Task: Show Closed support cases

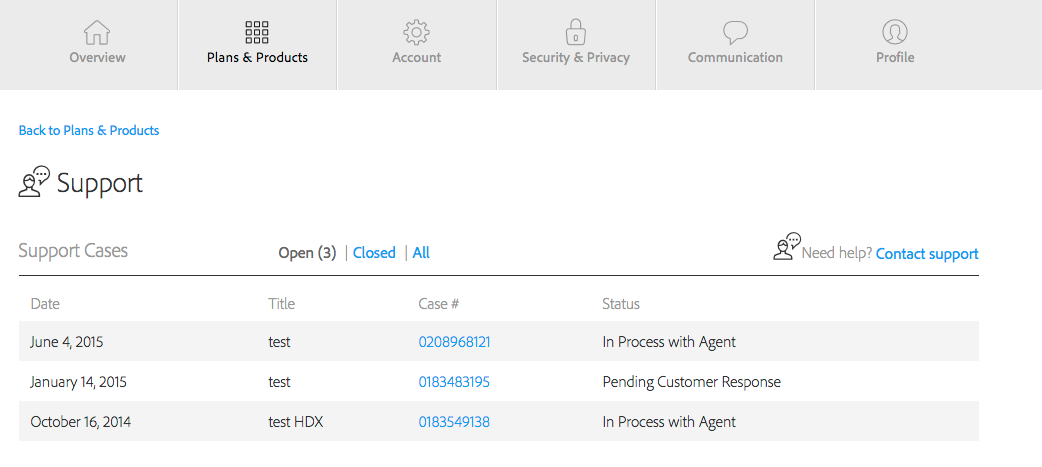Action: [374, 253]
